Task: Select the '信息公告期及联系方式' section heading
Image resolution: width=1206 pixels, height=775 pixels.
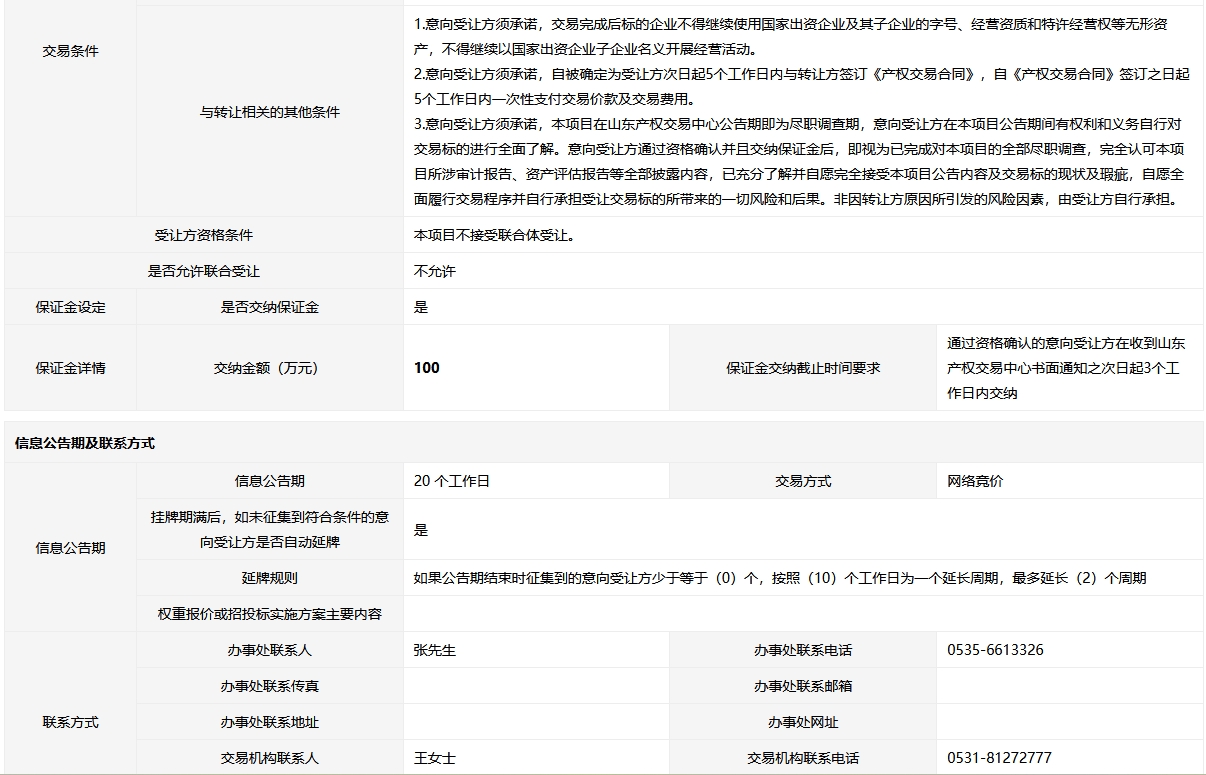Action: (x=85, y=443)
